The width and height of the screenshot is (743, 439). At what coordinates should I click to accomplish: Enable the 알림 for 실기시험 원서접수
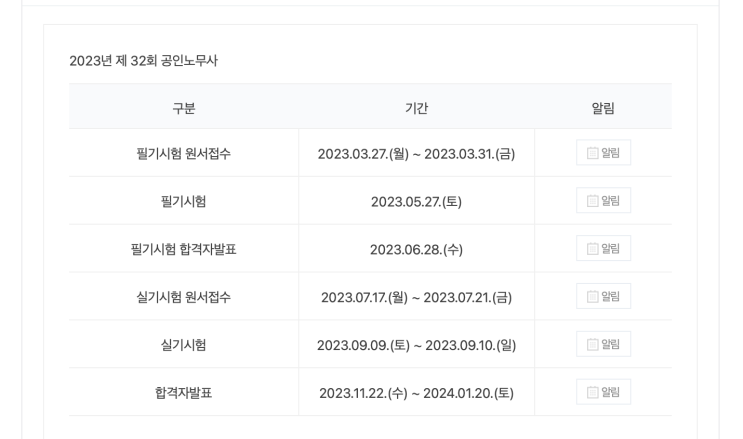[x=603, y=297]
